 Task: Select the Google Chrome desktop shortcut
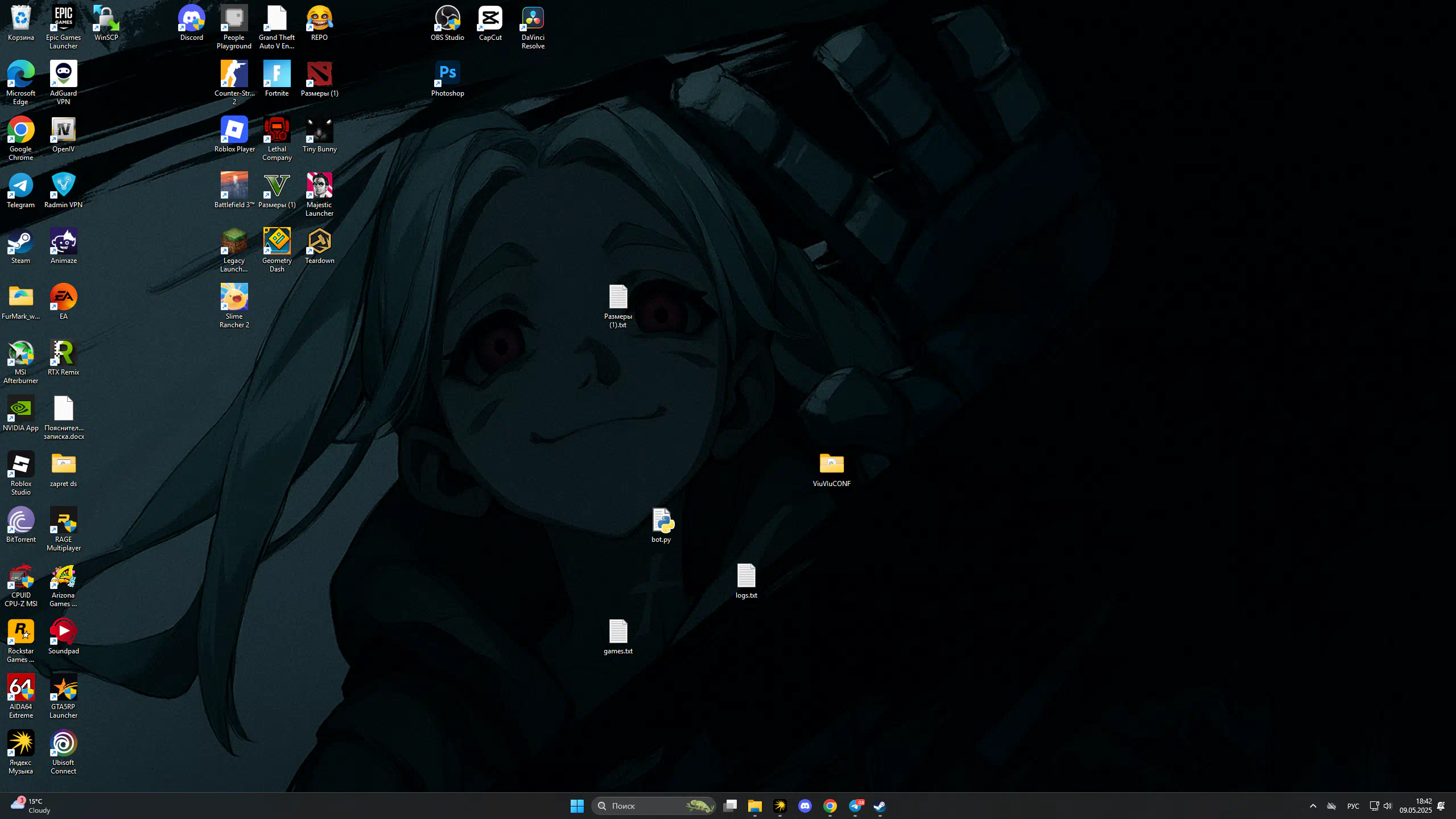pyautogui.click(x=21, y=138)
